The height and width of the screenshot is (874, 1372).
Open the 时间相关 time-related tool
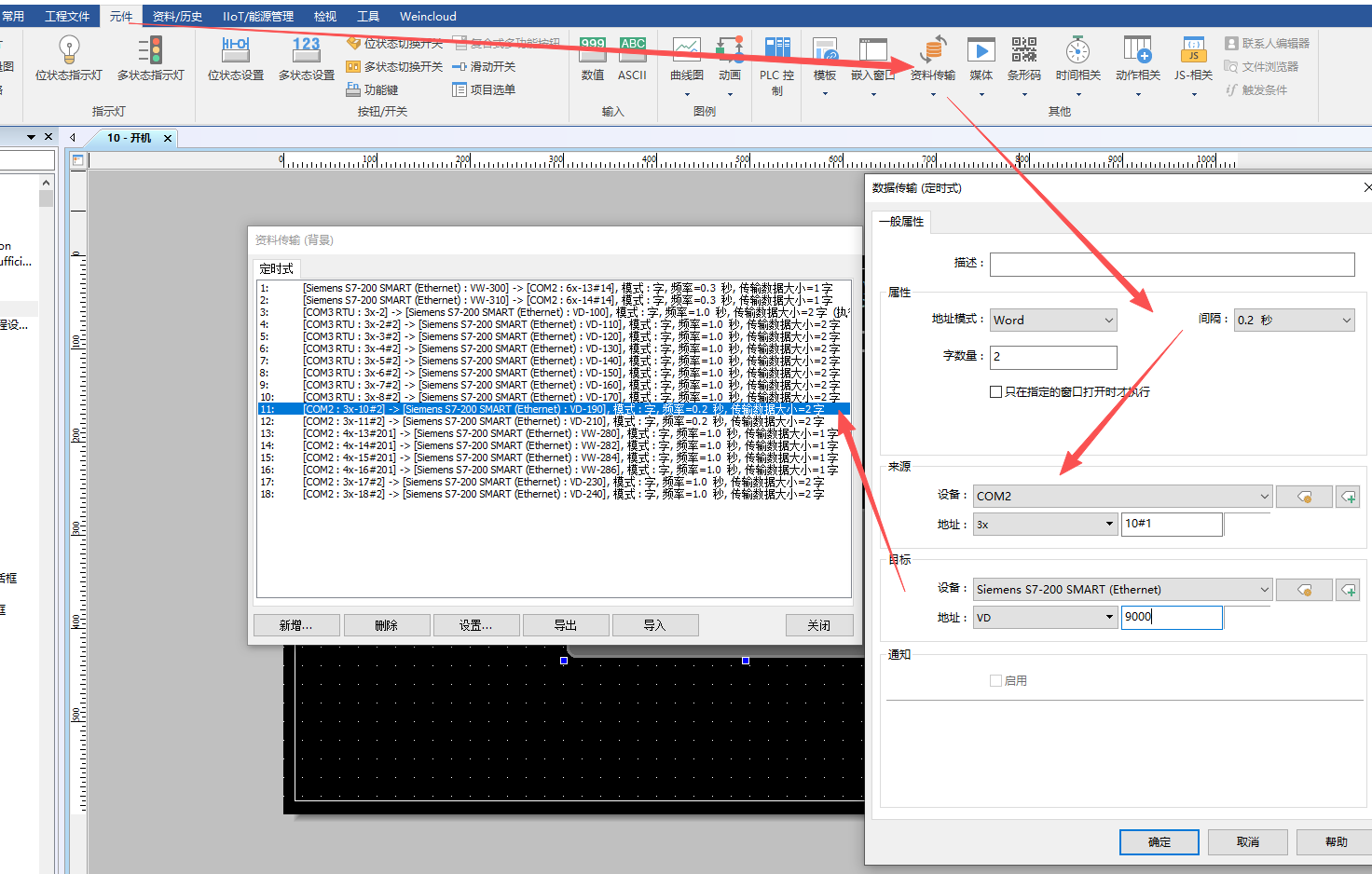pyautogui.click(x=1078, y=60)
